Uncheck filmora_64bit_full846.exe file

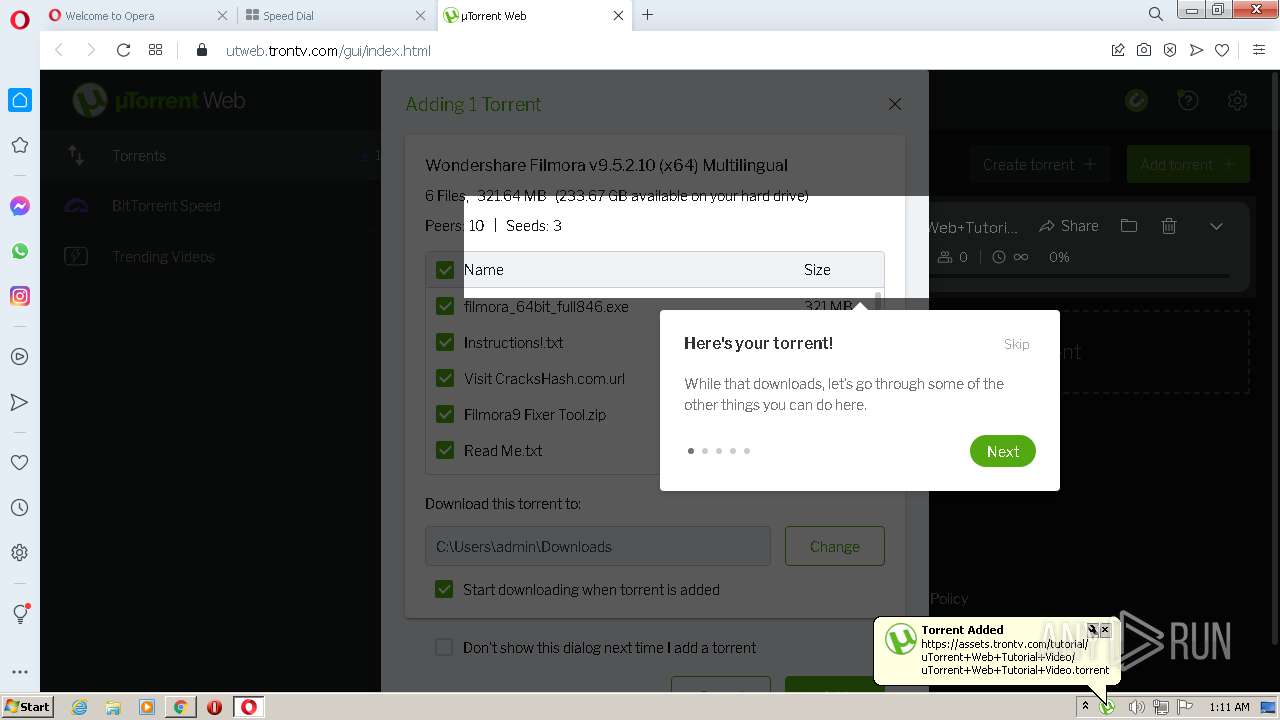tap(445, 306)
